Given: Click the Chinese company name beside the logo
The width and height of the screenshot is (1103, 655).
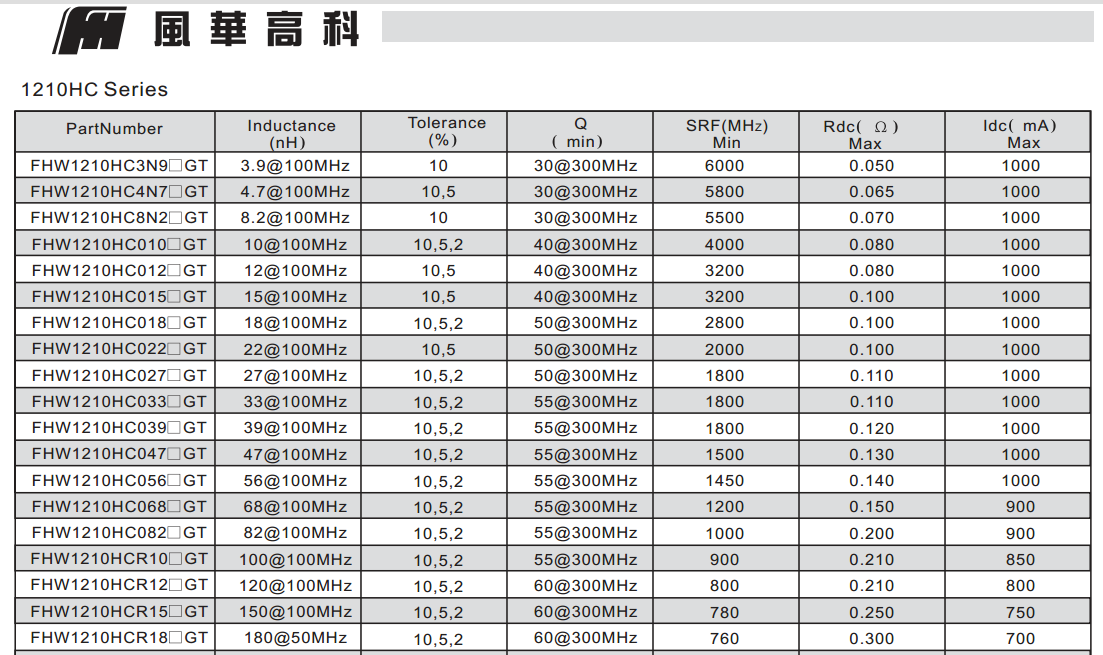Looking at the screenshot, I should (x=256, y=30).
